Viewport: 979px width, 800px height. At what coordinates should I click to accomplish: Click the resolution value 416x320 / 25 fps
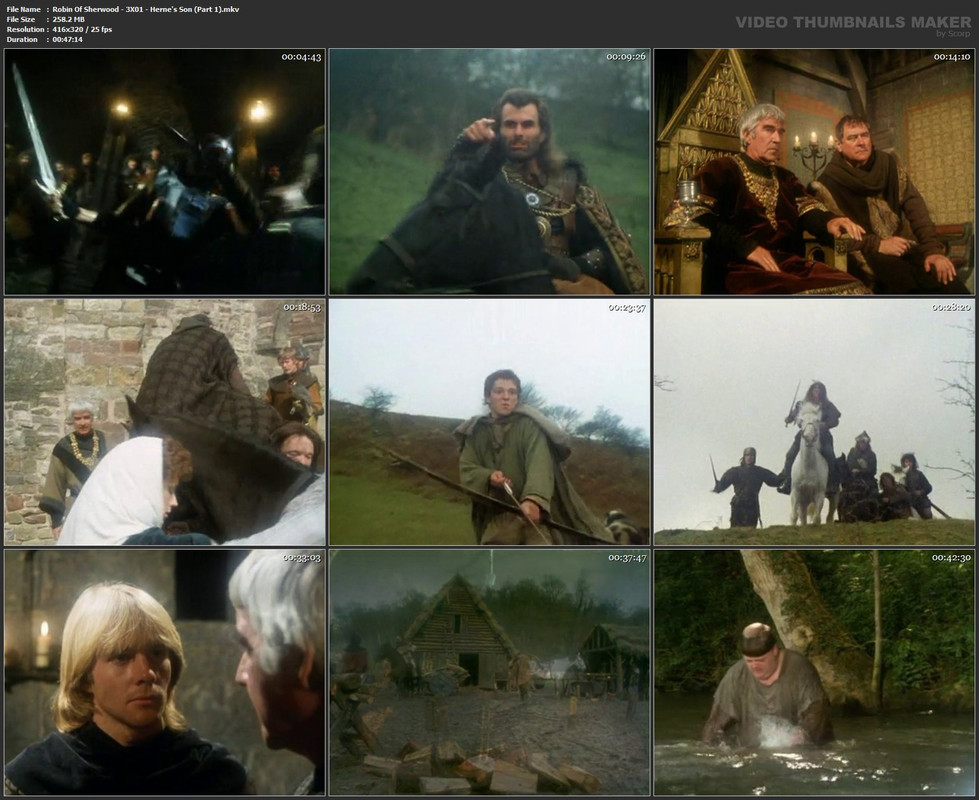[82, 29]
